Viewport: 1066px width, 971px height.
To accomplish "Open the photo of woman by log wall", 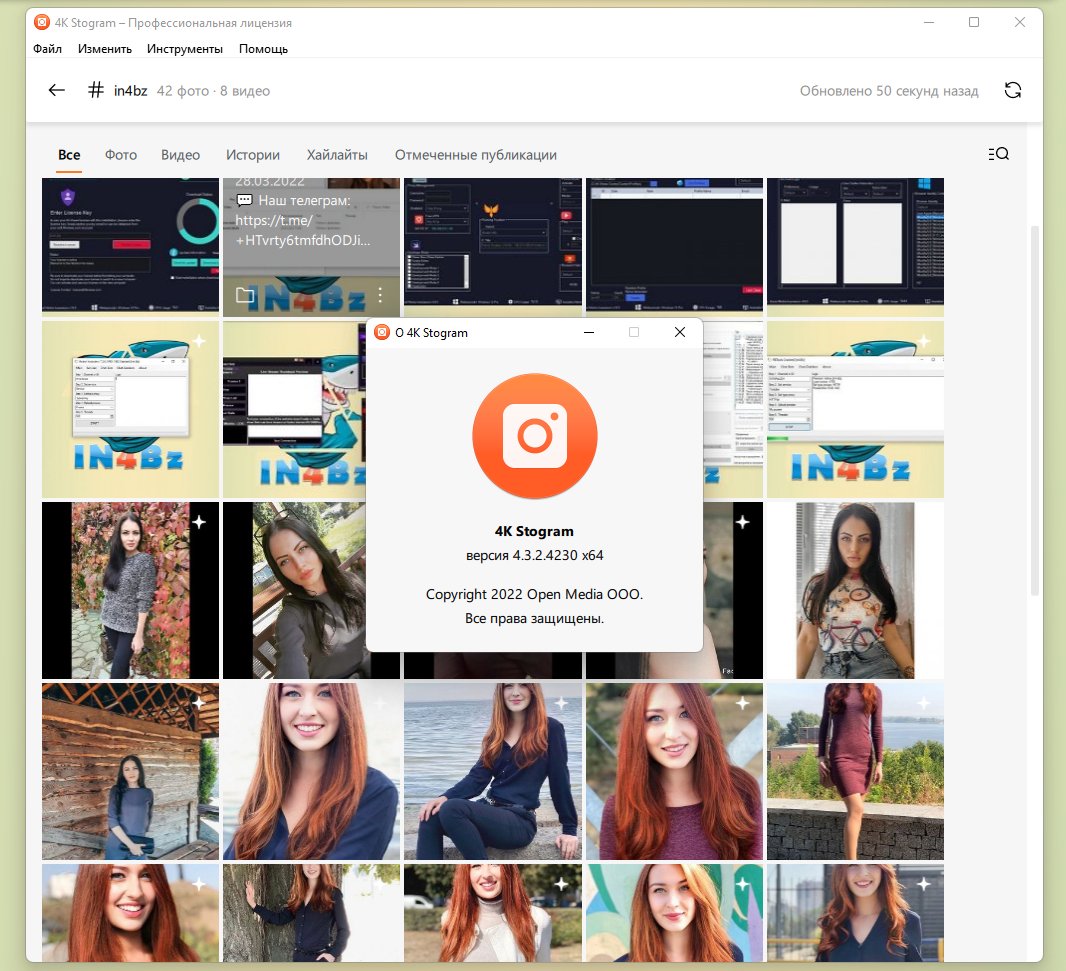I will click(x=131, y=772).
